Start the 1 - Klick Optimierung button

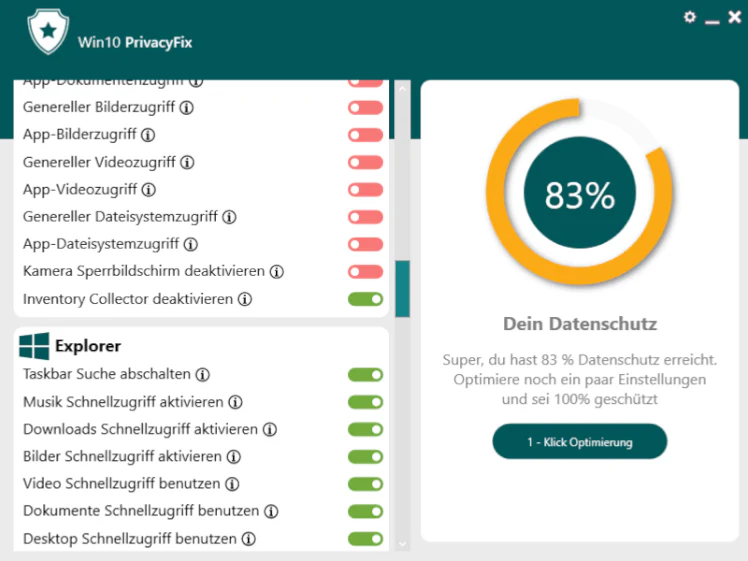point(580,442)
